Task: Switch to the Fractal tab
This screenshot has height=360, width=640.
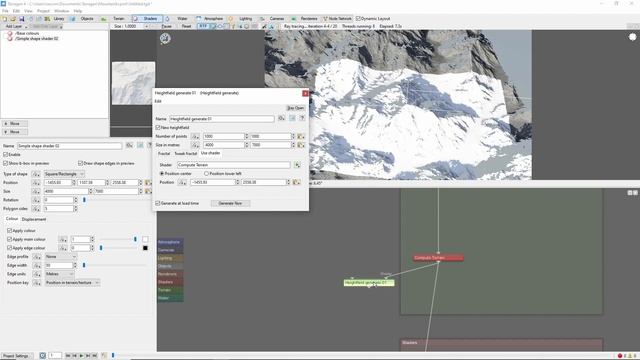Action: point(164,153)
